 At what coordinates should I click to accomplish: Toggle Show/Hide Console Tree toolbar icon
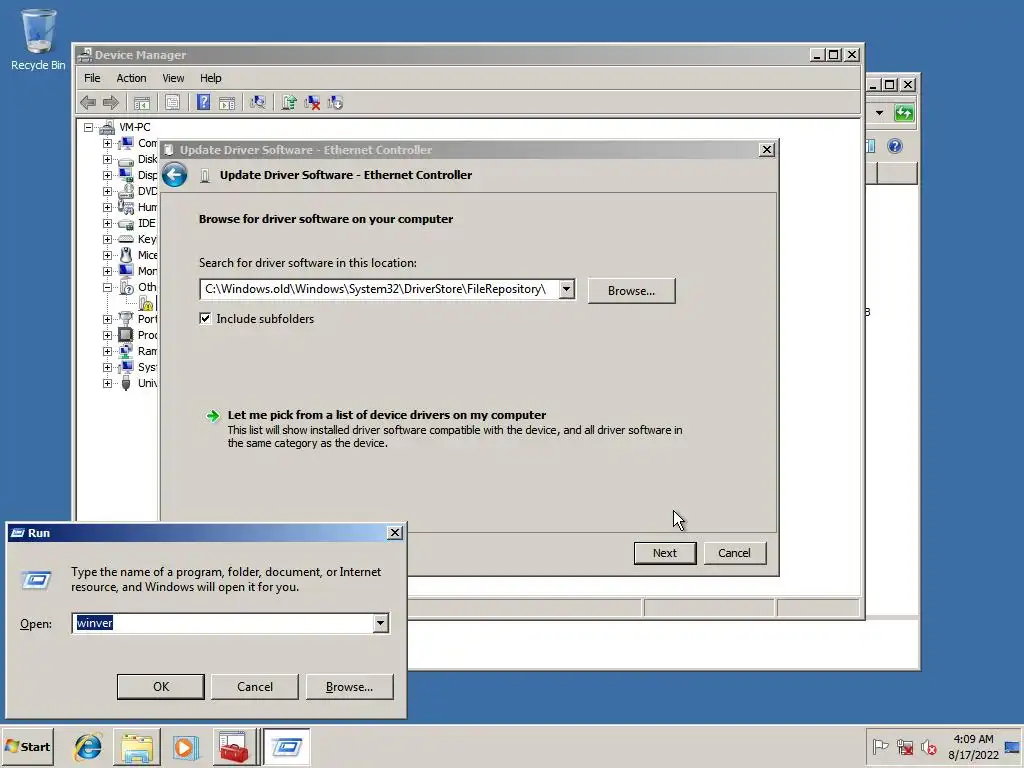142,103
